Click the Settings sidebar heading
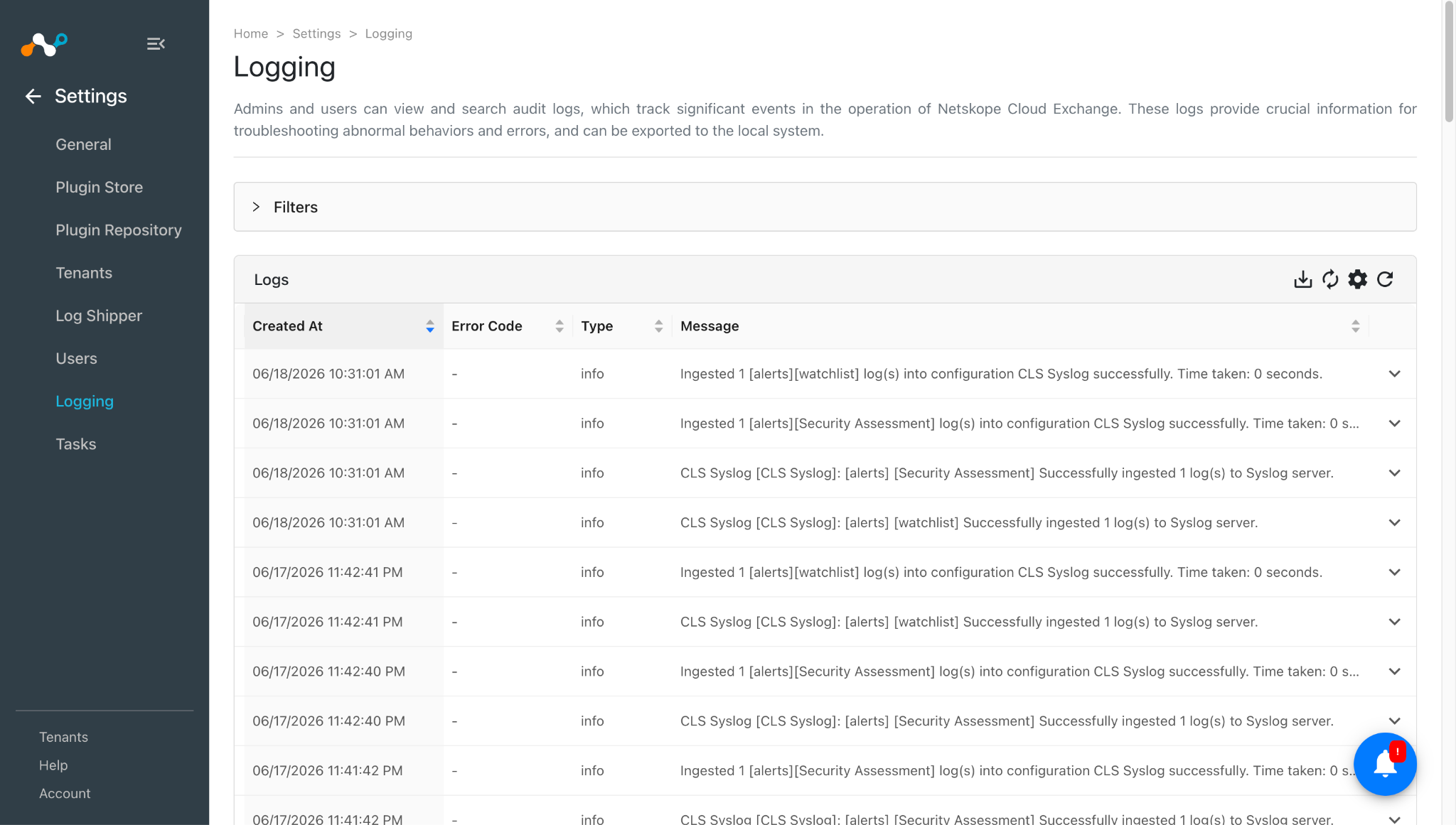The width and height of the screenshot is (1456, 825). tap(91, 96)
